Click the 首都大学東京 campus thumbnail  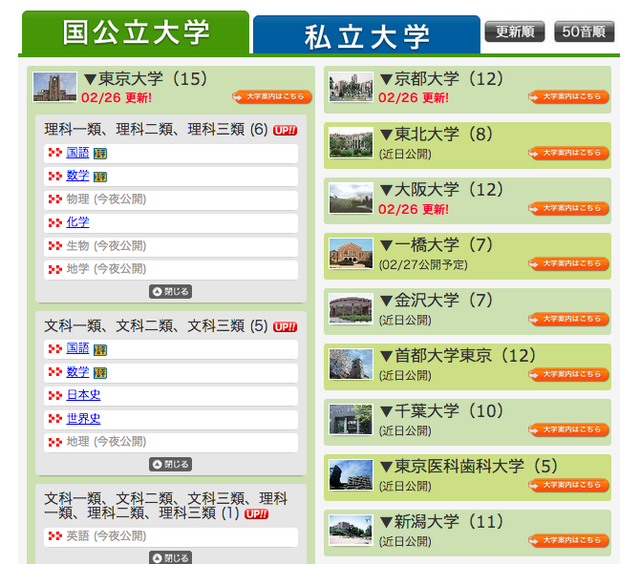[x=351, y=364]
